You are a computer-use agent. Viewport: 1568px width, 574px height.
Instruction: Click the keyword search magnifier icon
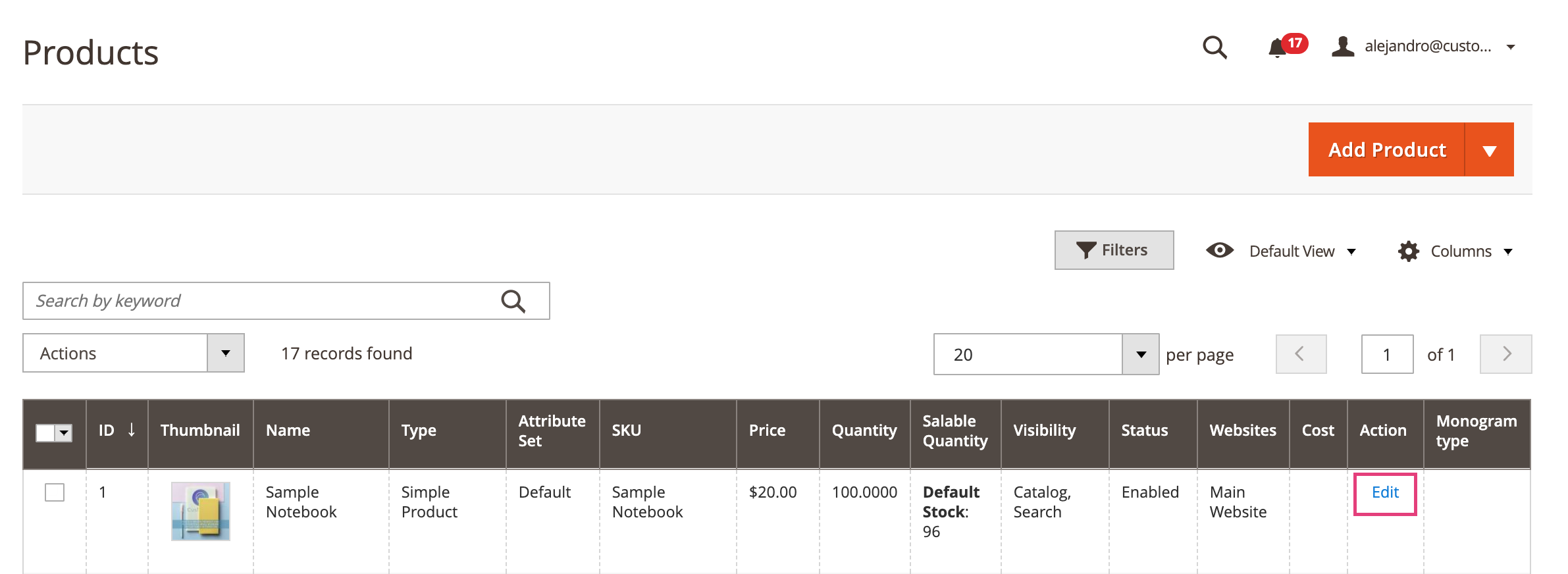(513, 301)
